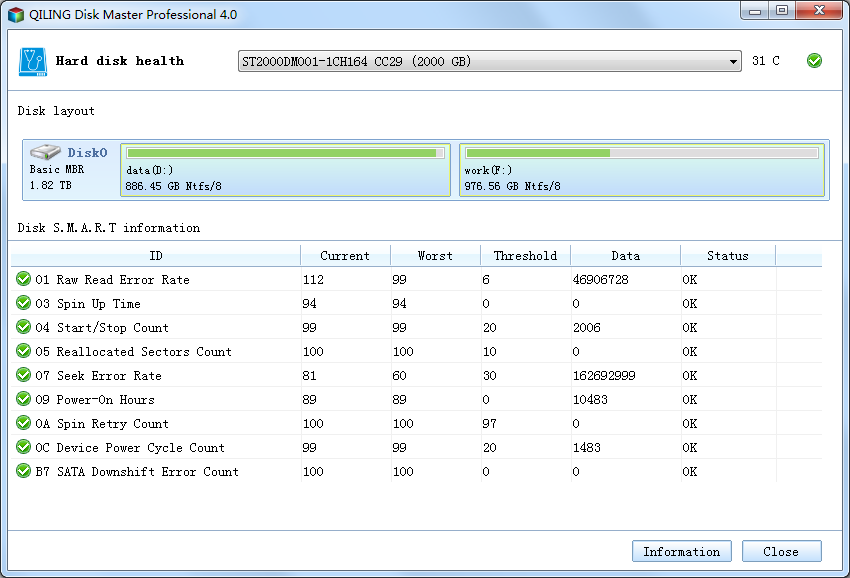
Task: Click the 886.45 GB Ntfs/8 partition text
Action: [x=173, y=186]
